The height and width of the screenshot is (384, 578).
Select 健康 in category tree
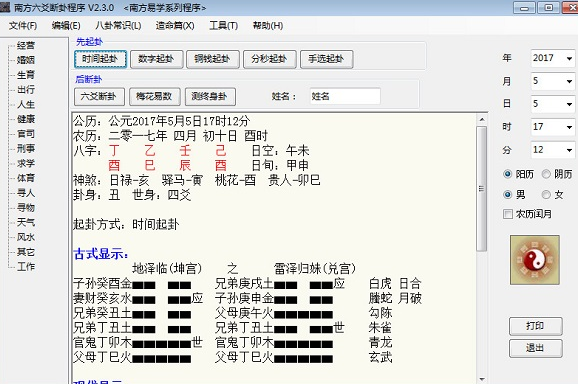[26, 119]
